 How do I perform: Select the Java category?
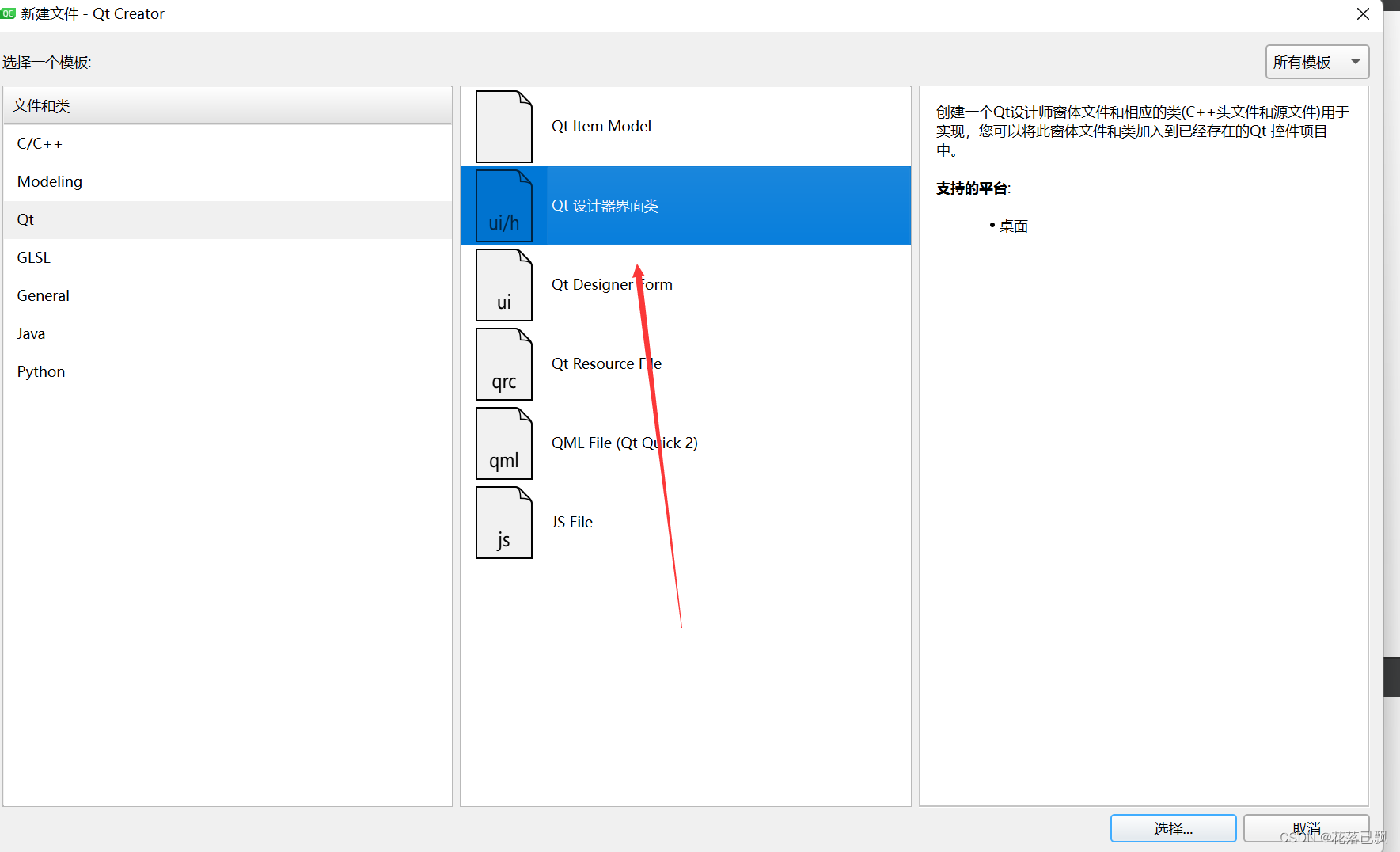228,334
